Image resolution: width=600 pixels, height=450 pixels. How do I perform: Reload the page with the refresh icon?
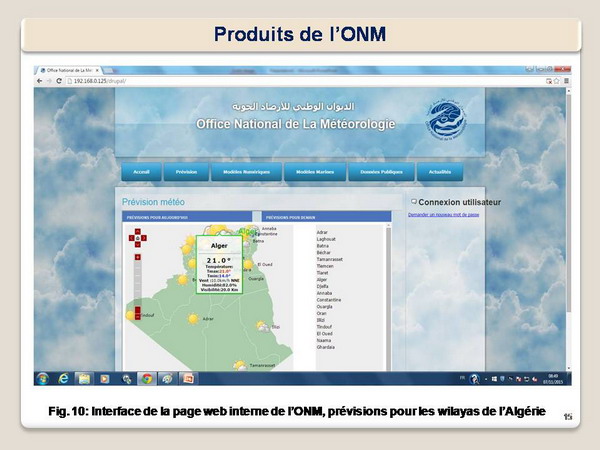59,81
